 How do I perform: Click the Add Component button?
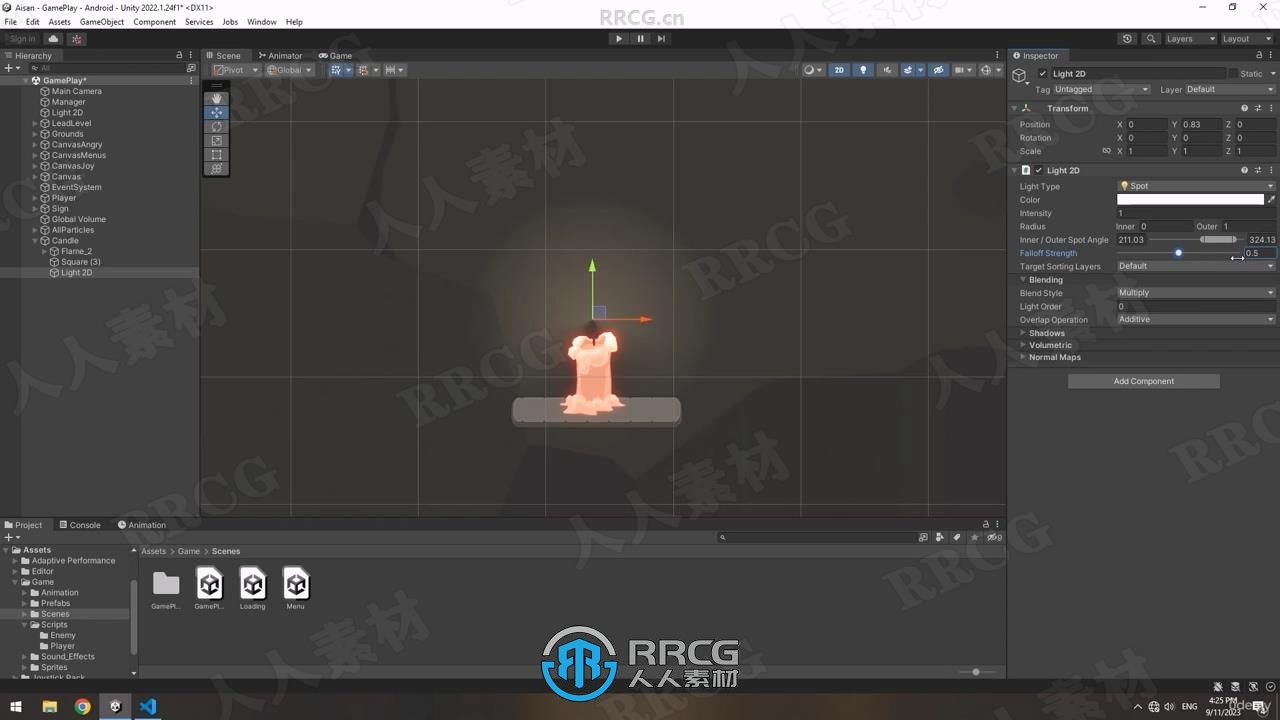tap(1144, 381)
